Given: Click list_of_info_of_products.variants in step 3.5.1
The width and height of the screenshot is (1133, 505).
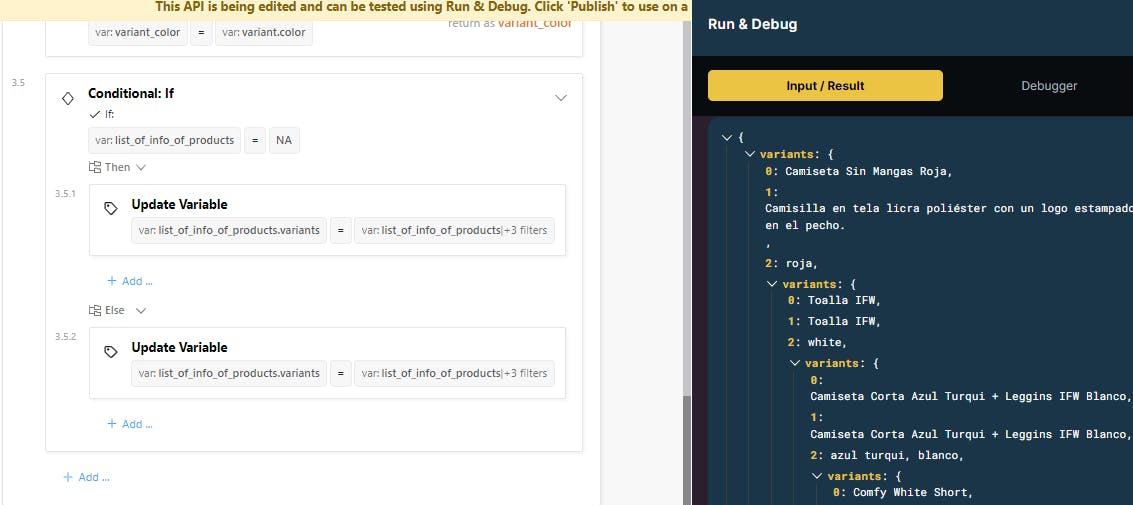Looking at the screenshot, I should (229, 230).
